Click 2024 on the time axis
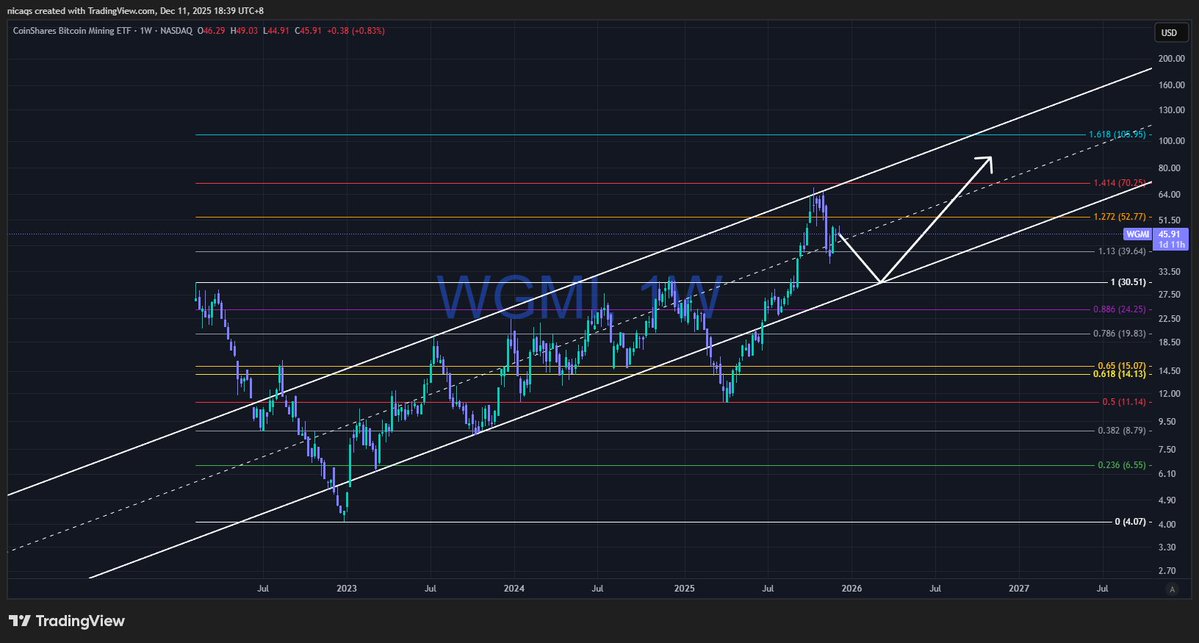The image size is (1199, 643). click(x=514, y=589)
